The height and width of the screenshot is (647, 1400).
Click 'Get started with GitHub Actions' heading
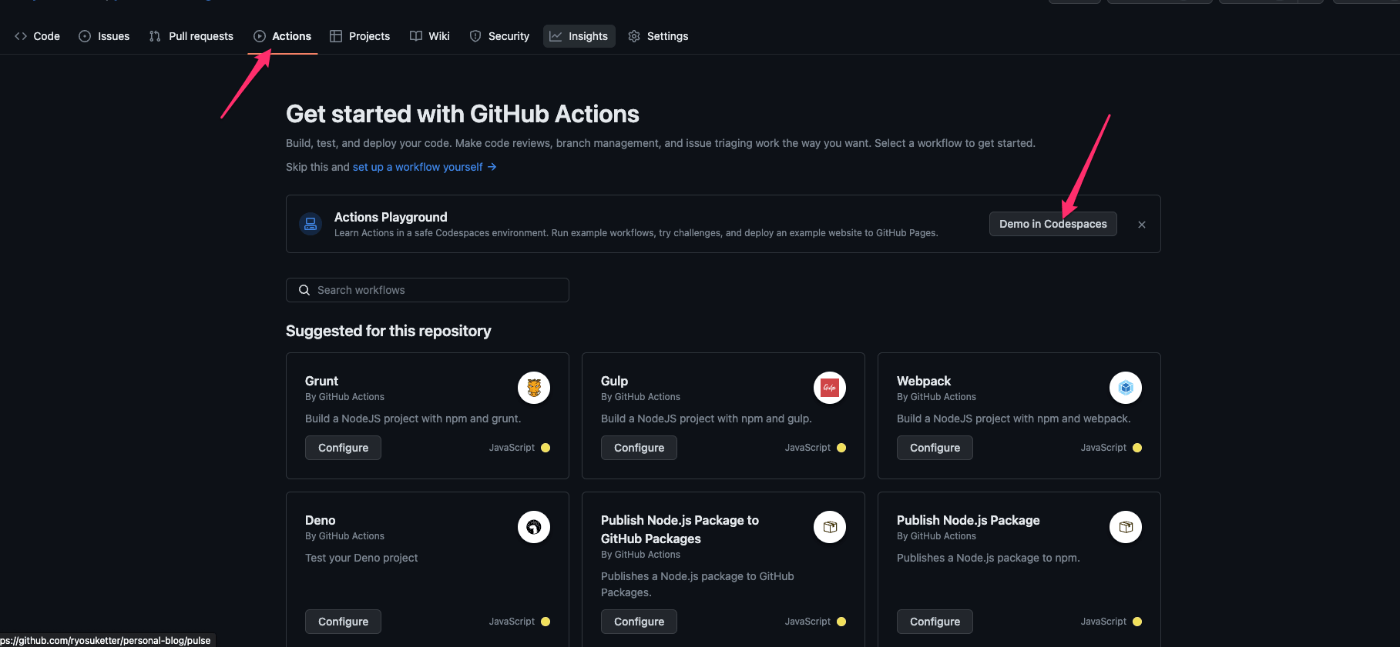463,114
